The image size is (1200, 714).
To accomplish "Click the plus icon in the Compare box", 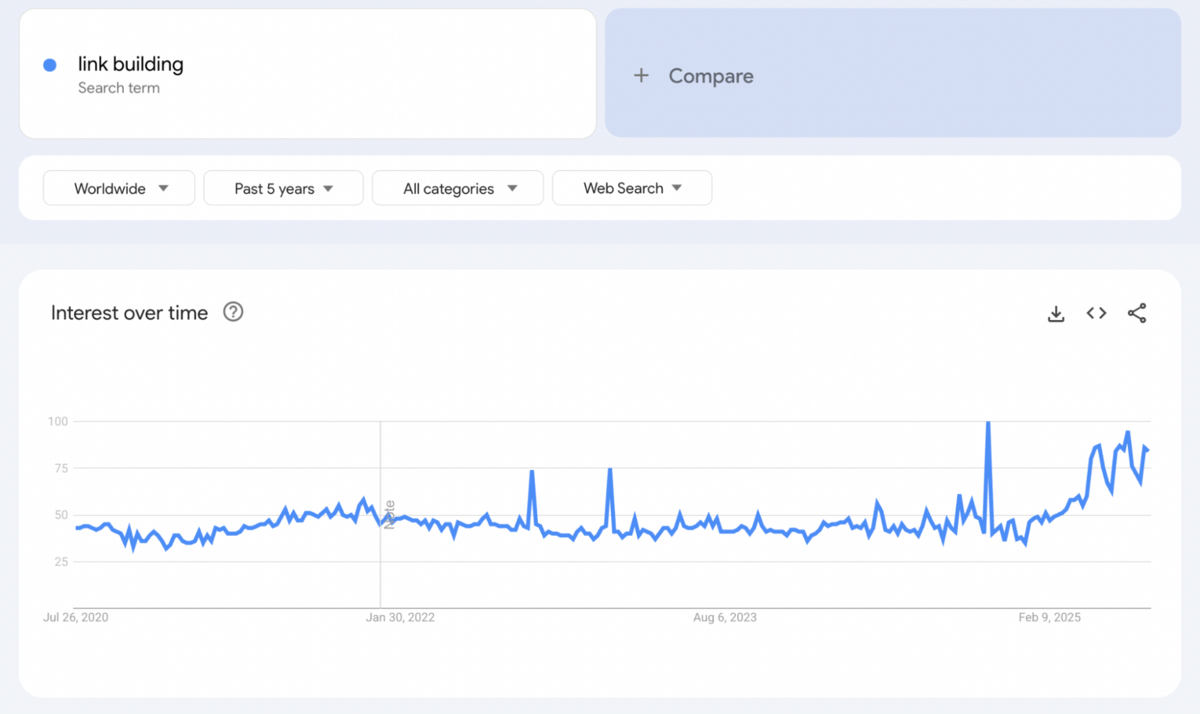I will pos(641,75).
